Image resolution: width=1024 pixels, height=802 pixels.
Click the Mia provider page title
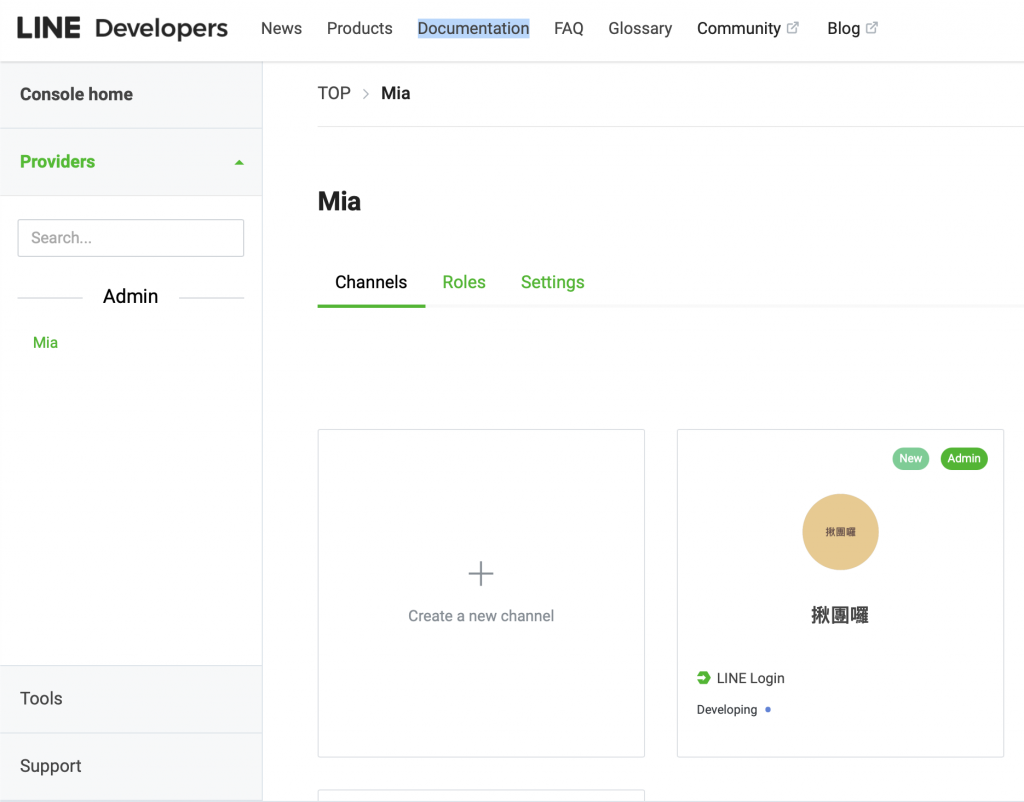(339, 201)
